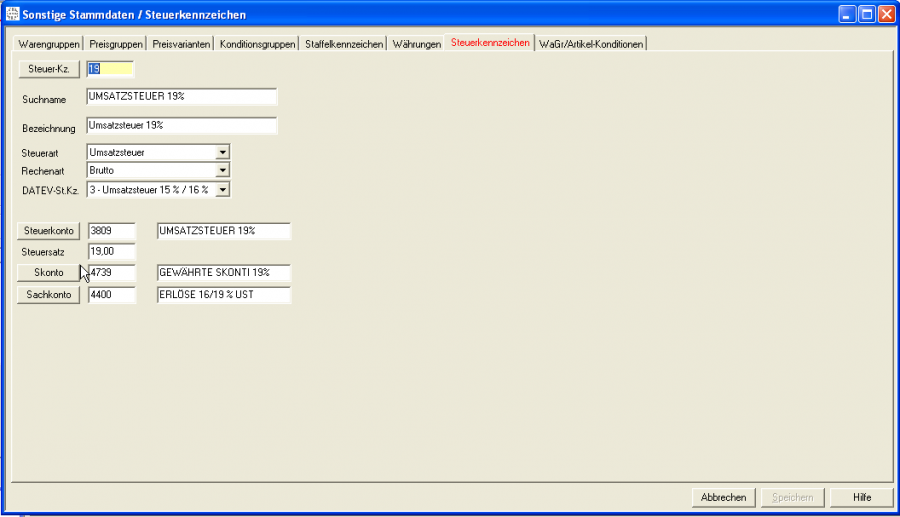Click the Steuersatz field showing 19,00

click(111, 251)
